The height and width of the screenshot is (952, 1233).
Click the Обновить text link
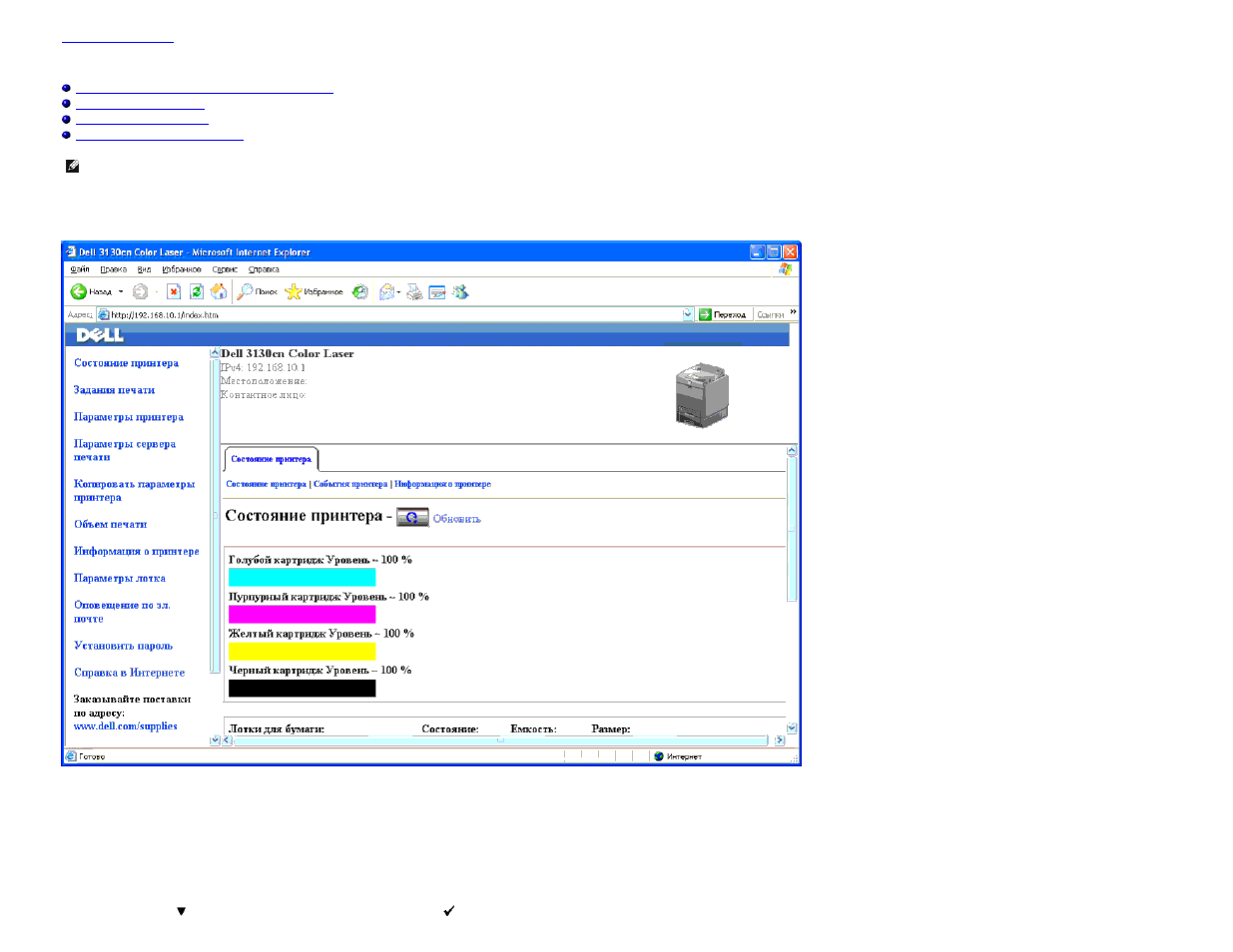(x=456, y=519)
